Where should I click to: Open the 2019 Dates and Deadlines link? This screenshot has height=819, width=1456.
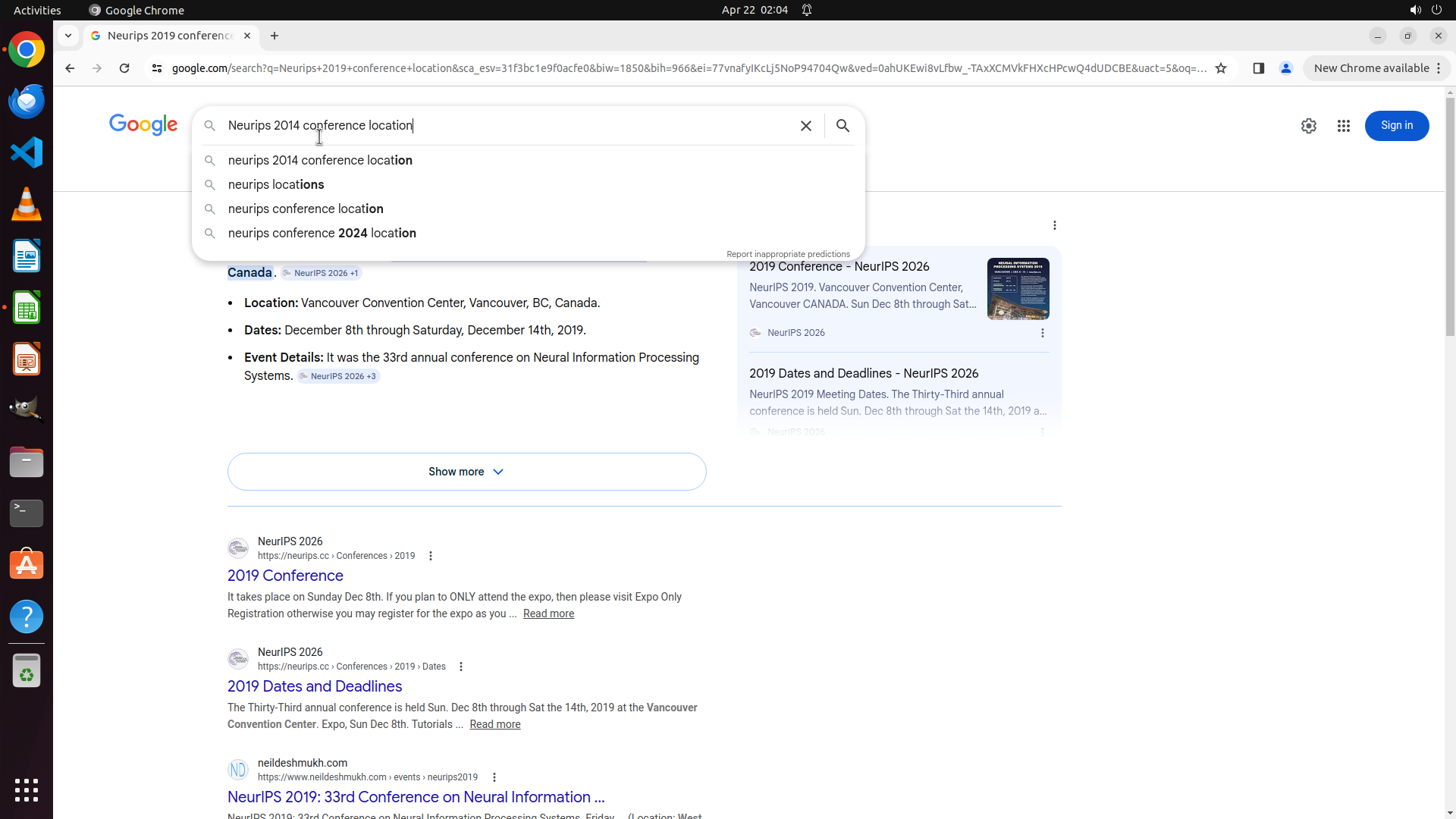tap(314, 686)
